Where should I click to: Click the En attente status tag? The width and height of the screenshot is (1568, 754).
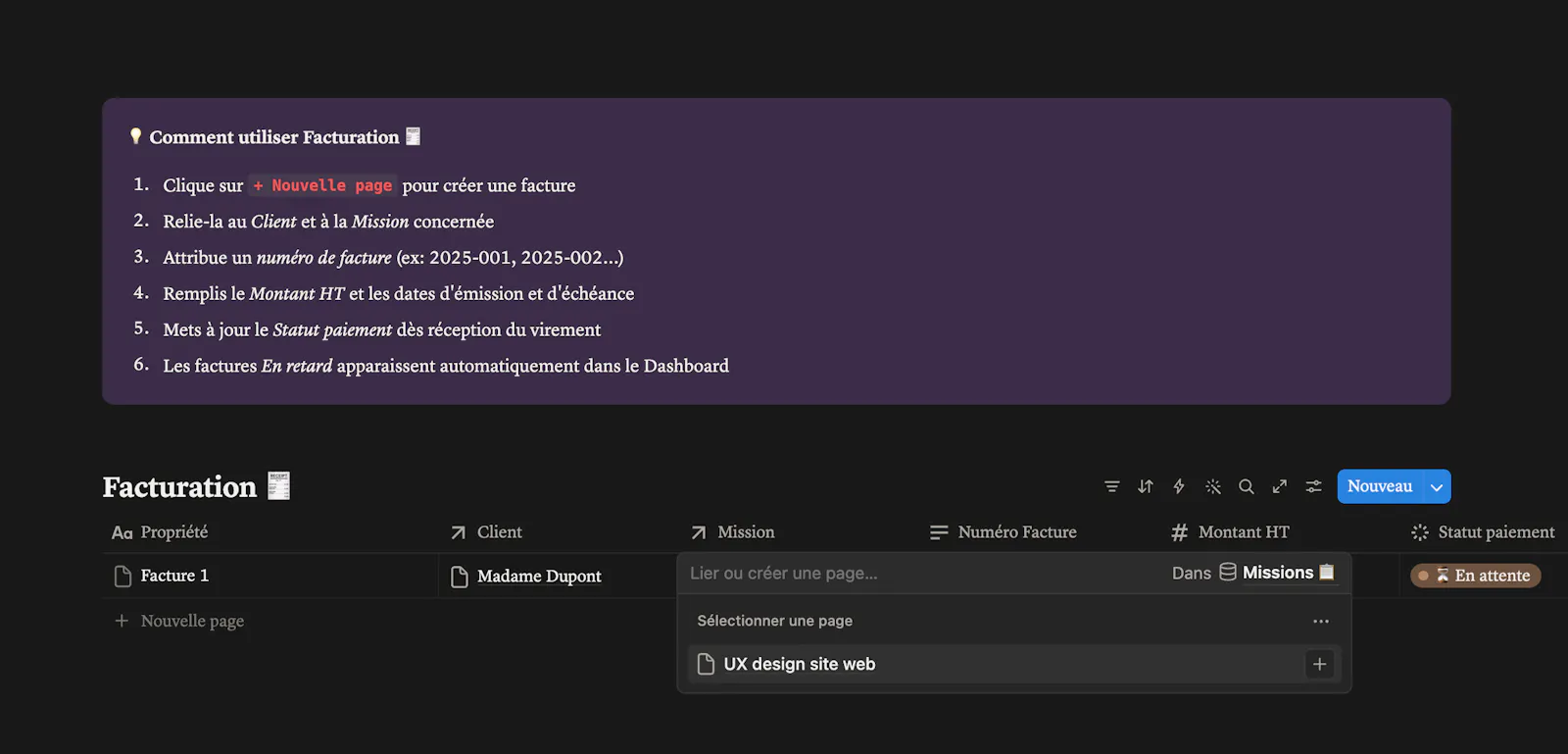click(1476, 576)
